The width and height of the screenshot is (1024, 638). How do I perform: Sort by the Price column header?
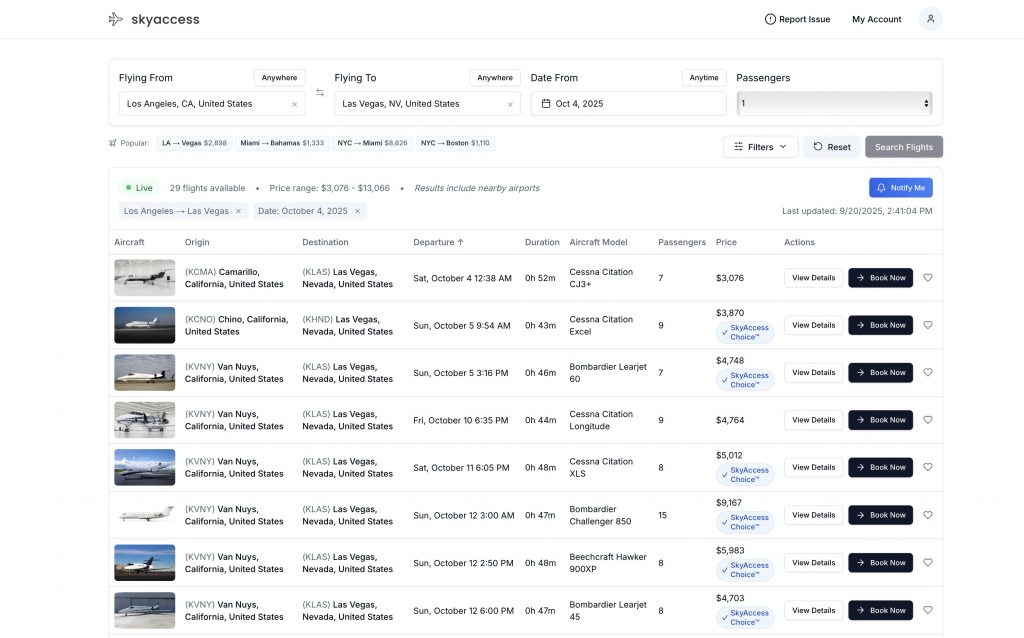(726, 242)
